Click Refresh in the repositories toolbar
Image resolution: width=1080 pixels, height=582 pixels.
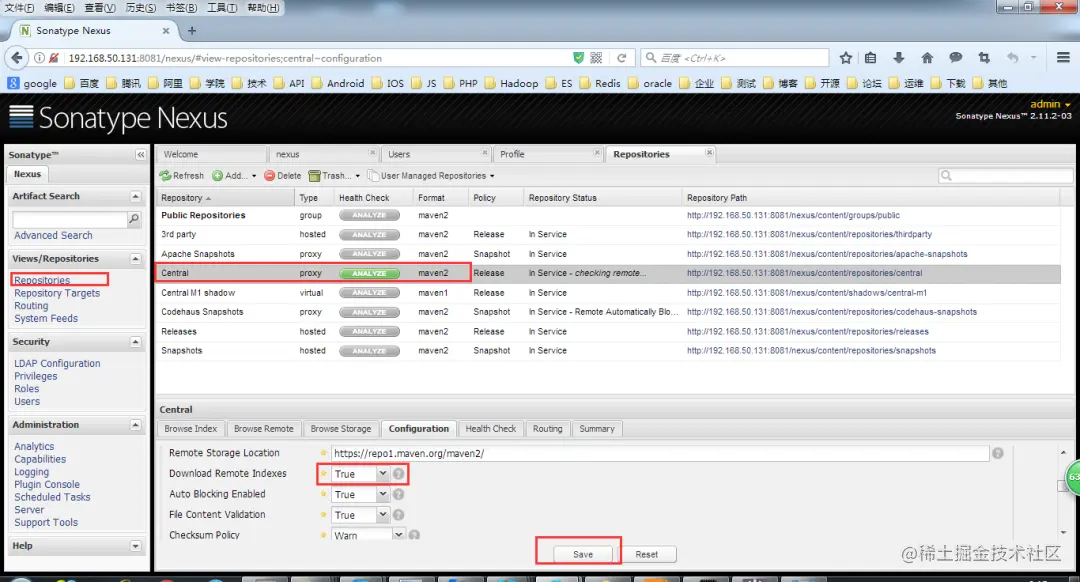(x=182, y=176)
